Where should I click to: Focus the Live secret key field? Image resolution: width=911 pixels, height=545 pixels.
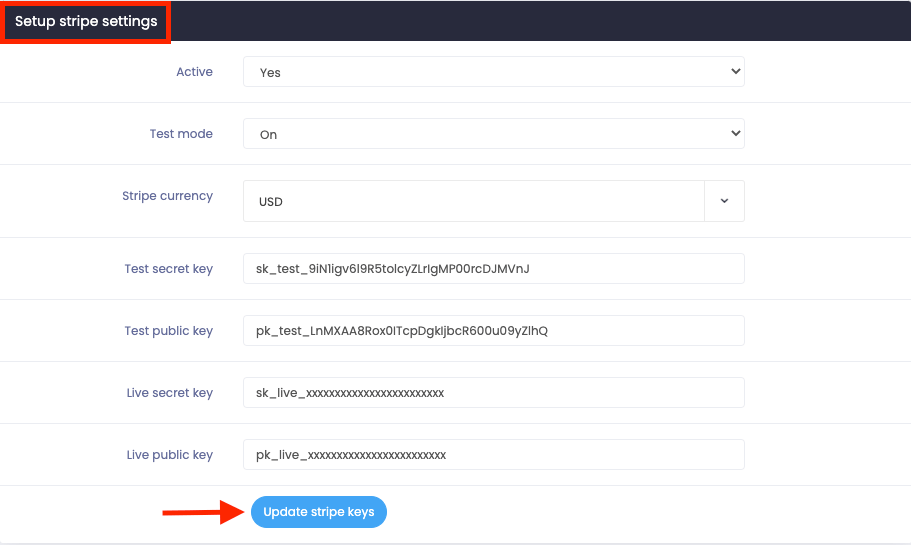coord(493,393)
